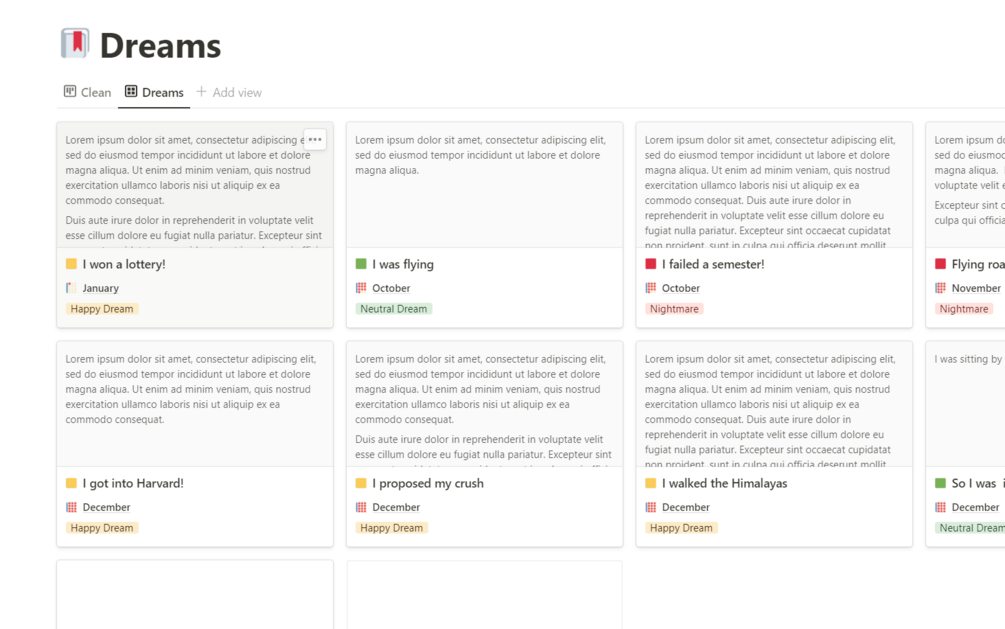Image resolution: width=1005 pixels, height=629 pixels.
Task: Click the green square beside 'I was flying'
Action: [361, 264]
